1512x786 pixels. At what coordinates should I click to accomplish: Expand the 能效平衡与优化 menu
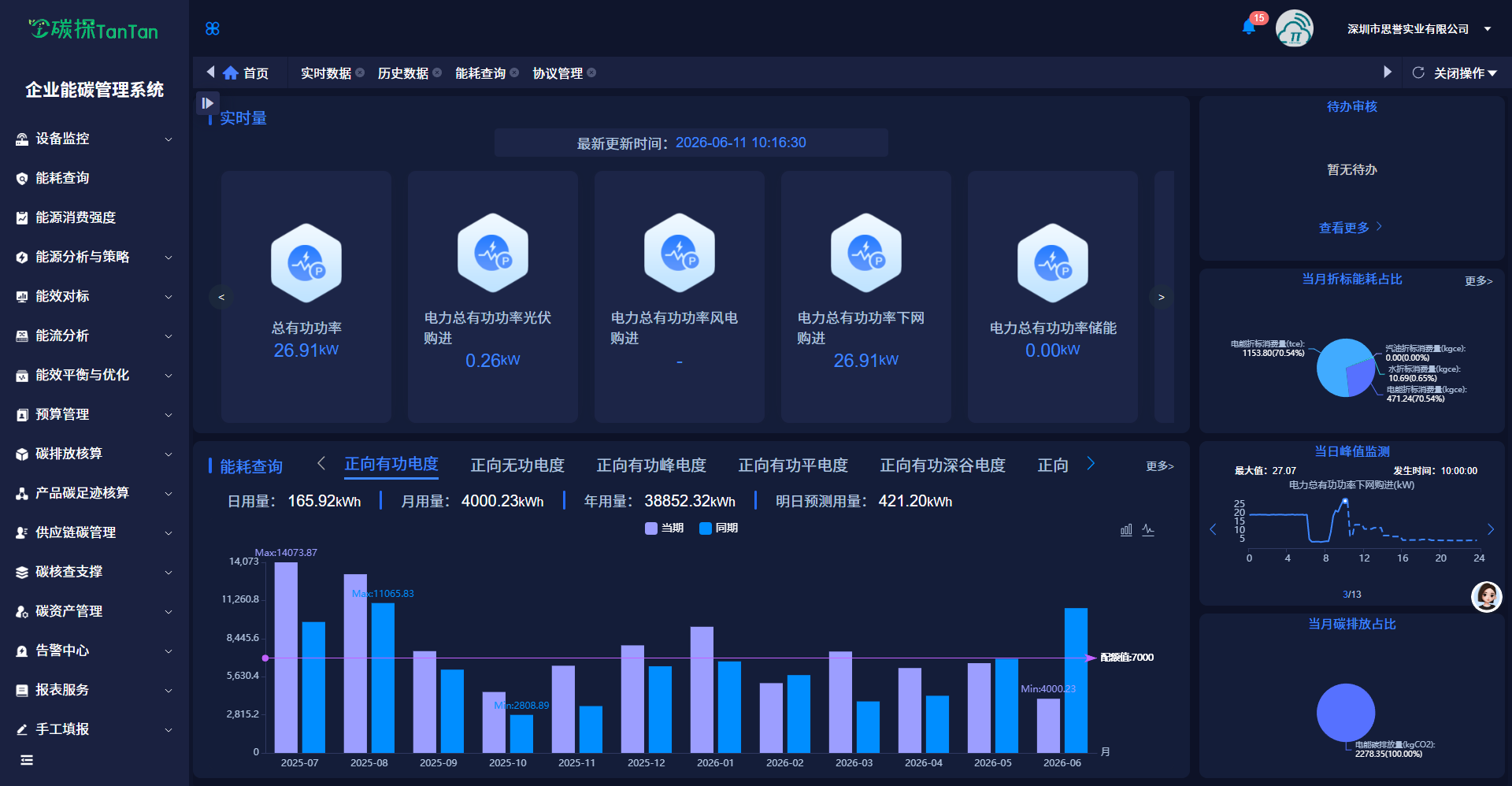[x=169, y=376]
